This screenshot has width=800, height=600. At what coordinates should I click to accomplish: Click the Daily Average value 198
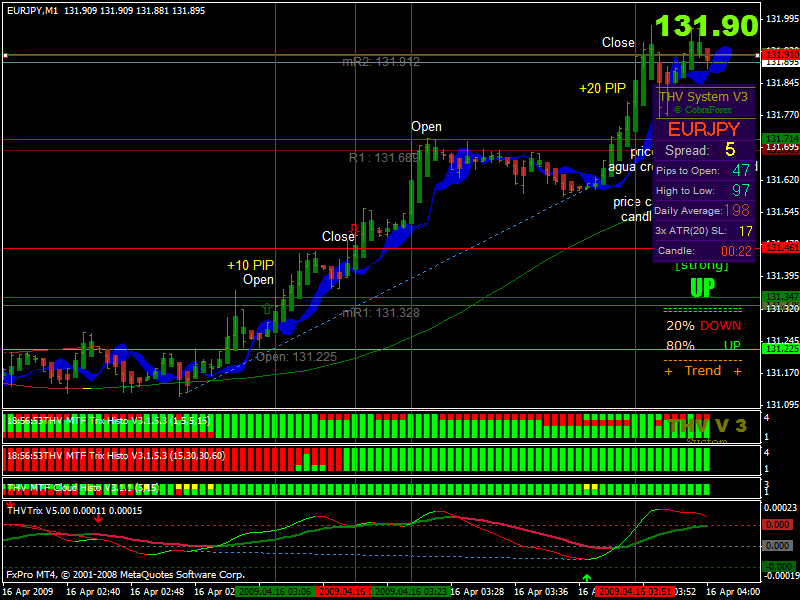coord(737,210)
